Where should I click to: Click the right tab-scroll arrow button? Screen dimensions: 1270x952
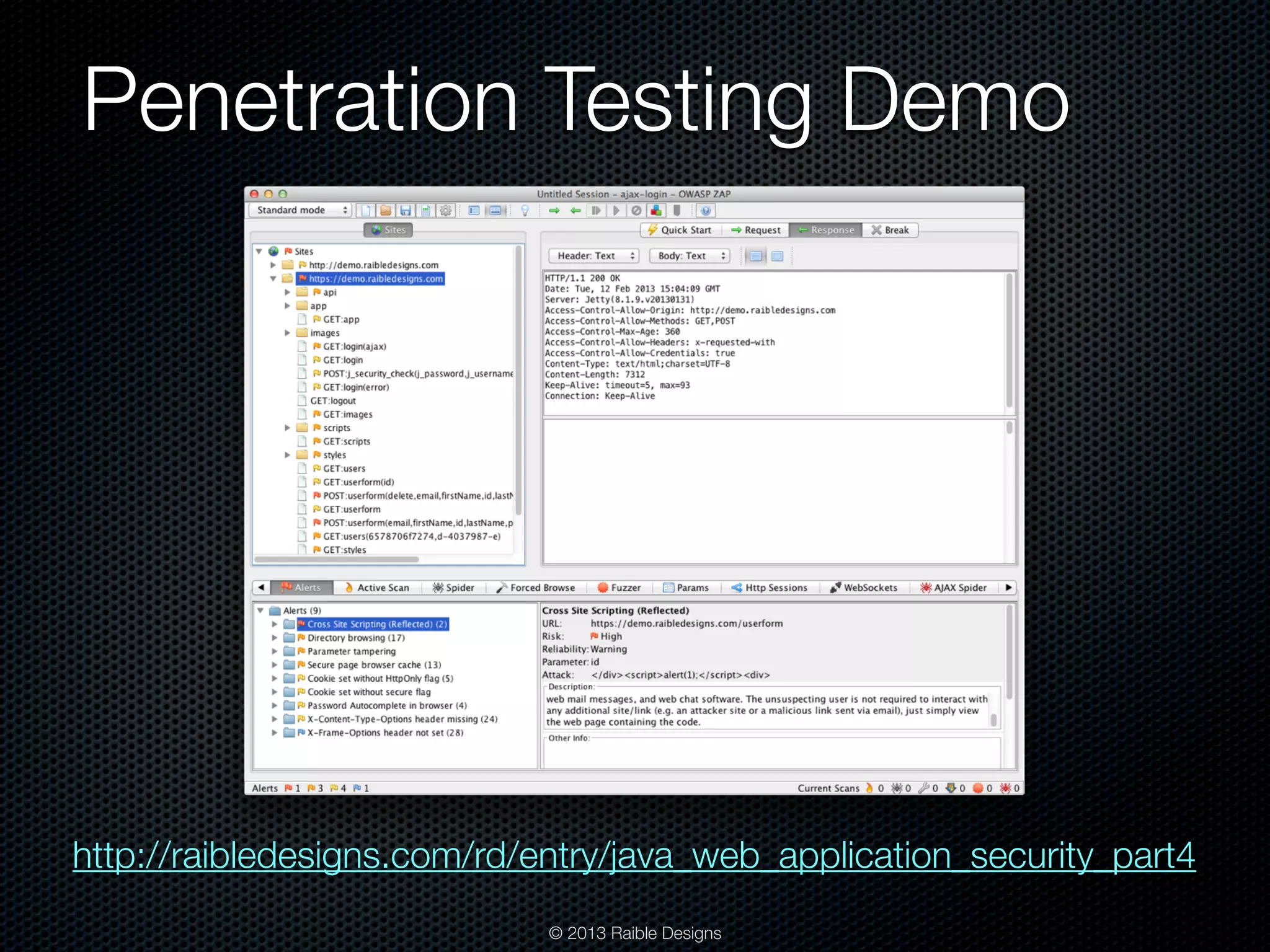1008,588
